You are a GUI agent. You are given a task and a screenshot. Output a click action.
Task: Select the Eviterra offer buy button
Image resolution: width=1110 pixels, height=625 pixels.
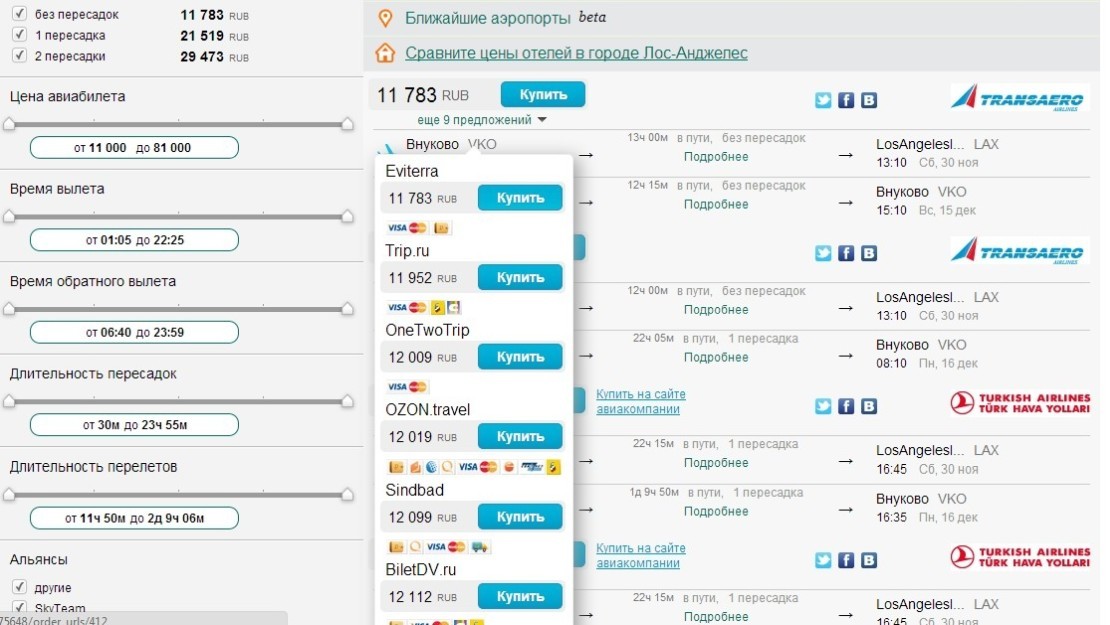[x=520, y=198]
